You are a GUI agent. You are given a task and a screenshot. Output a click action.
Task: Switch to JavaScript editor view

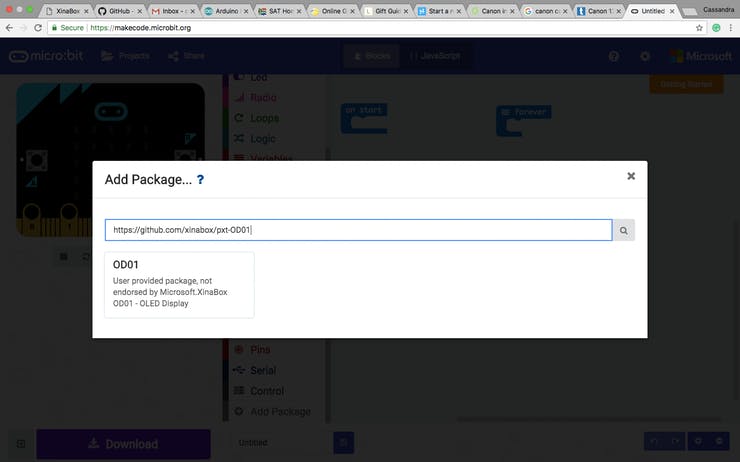click(x=435, y=56)
